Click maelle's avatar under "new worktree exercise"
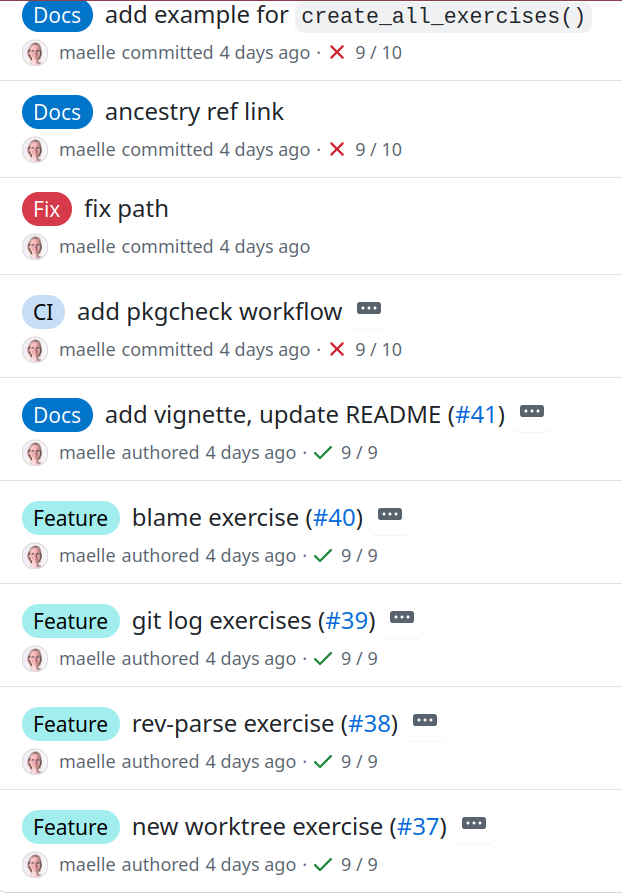 34,865
